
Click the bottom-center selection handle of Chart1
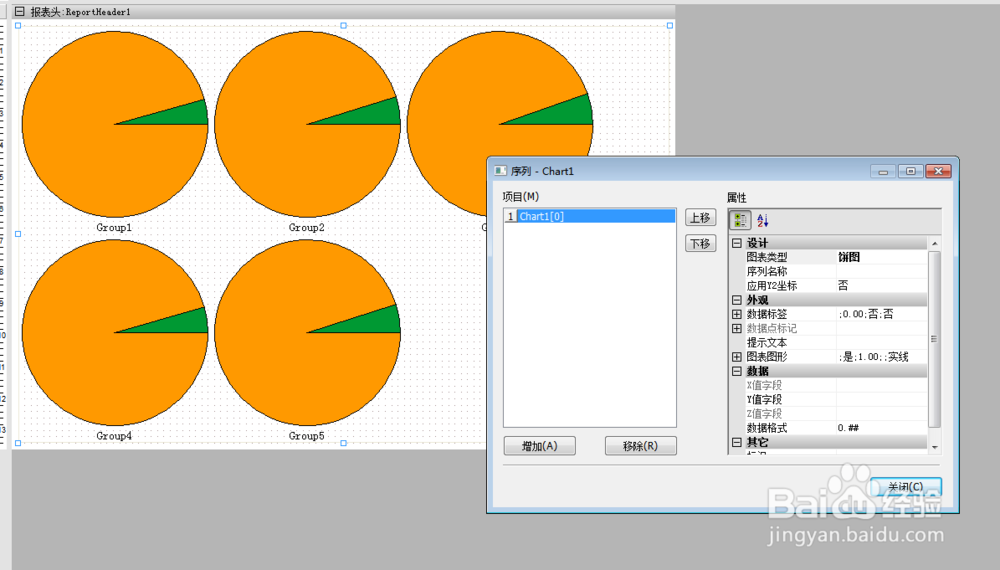pos(344,442)
